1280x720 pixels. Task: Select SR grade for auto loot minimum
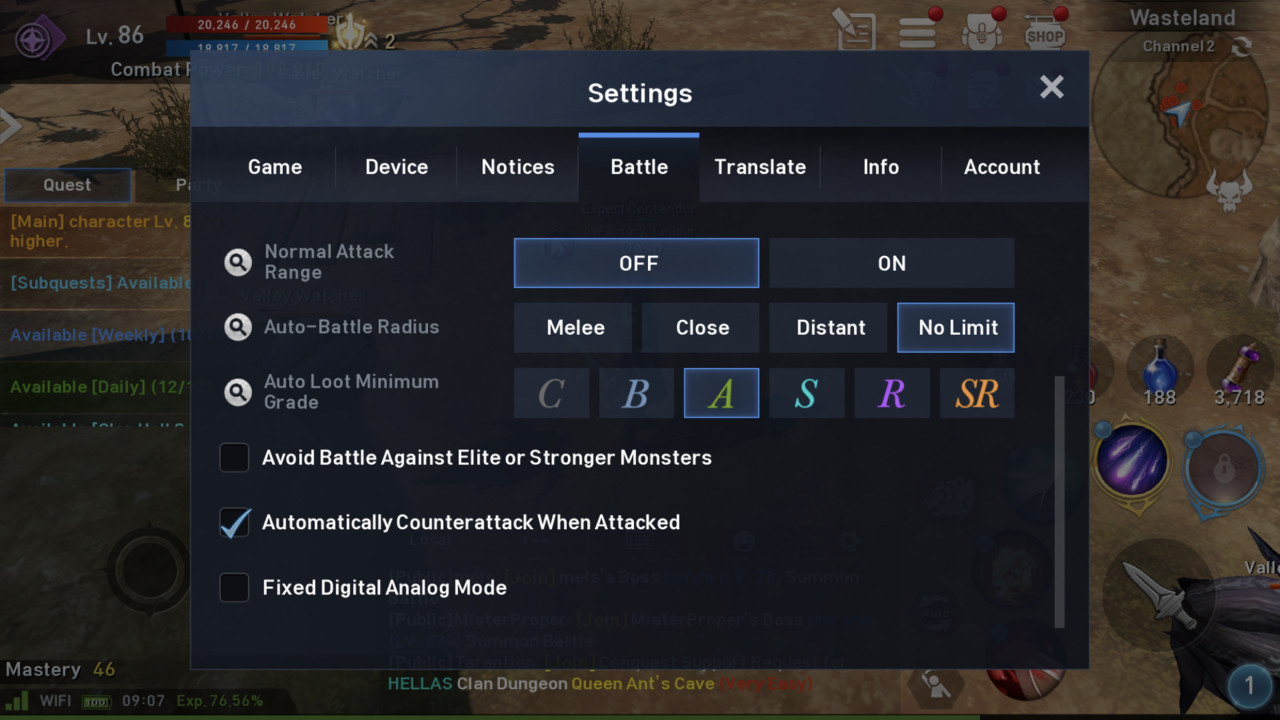pyautogui.click(x=977, y=393)
